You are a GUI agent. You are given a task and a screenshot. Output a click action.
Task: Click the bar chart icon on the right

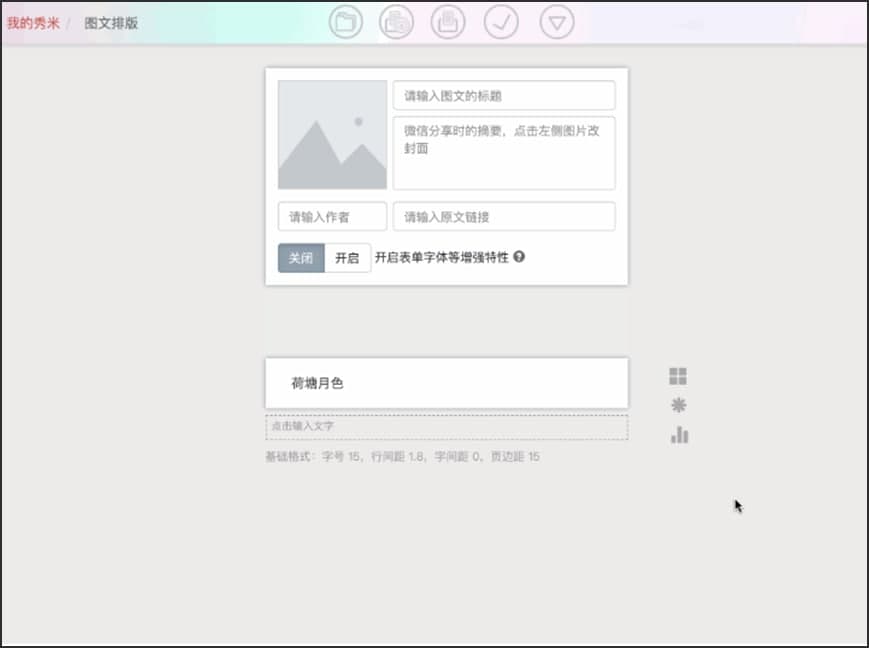[x=679, y=435]
